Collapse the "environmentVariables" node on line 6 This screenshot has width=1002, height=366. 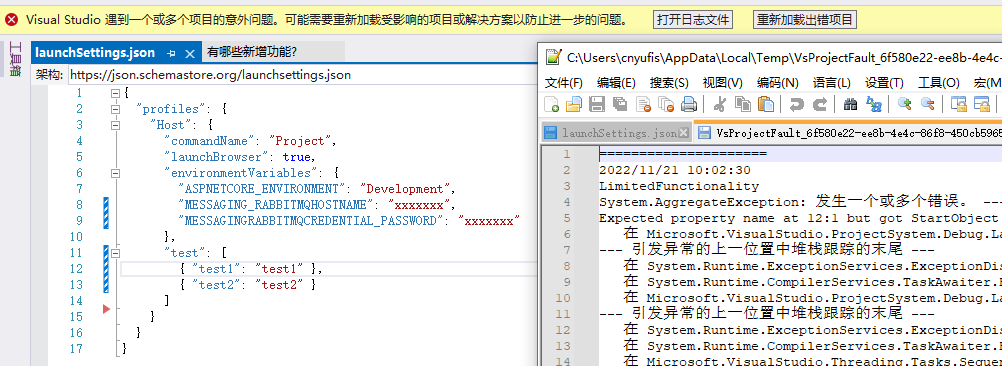116,173
